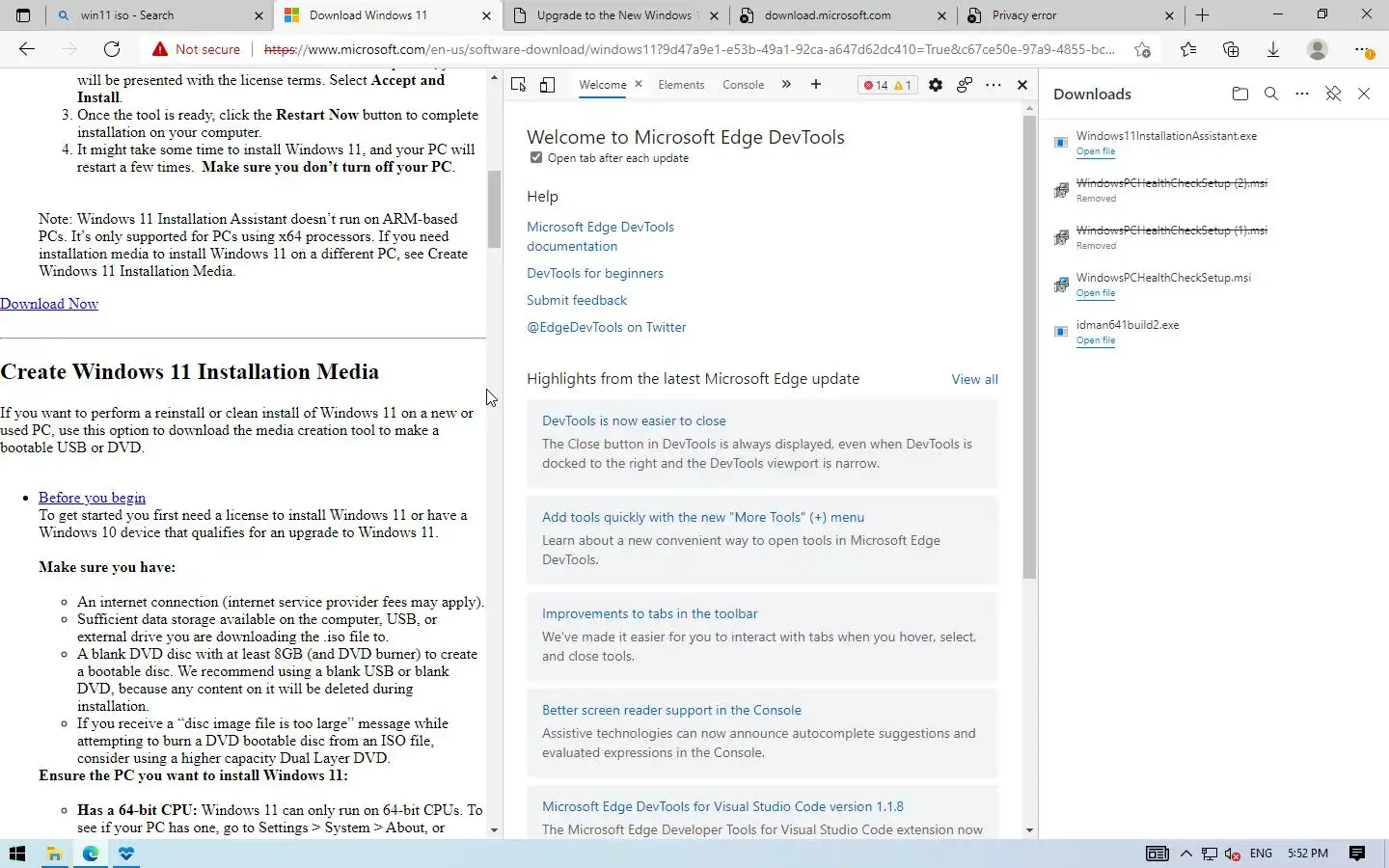The width and height of the screenshot is (1389, 868).
Task: Click the ENG language indicator
Action: coord(1261,854)
